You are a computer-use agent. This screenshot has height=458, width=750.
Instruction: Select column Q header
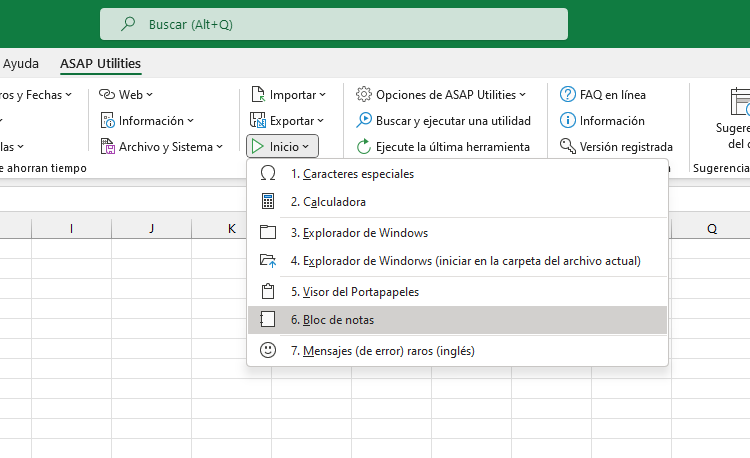tap(711, 229)
